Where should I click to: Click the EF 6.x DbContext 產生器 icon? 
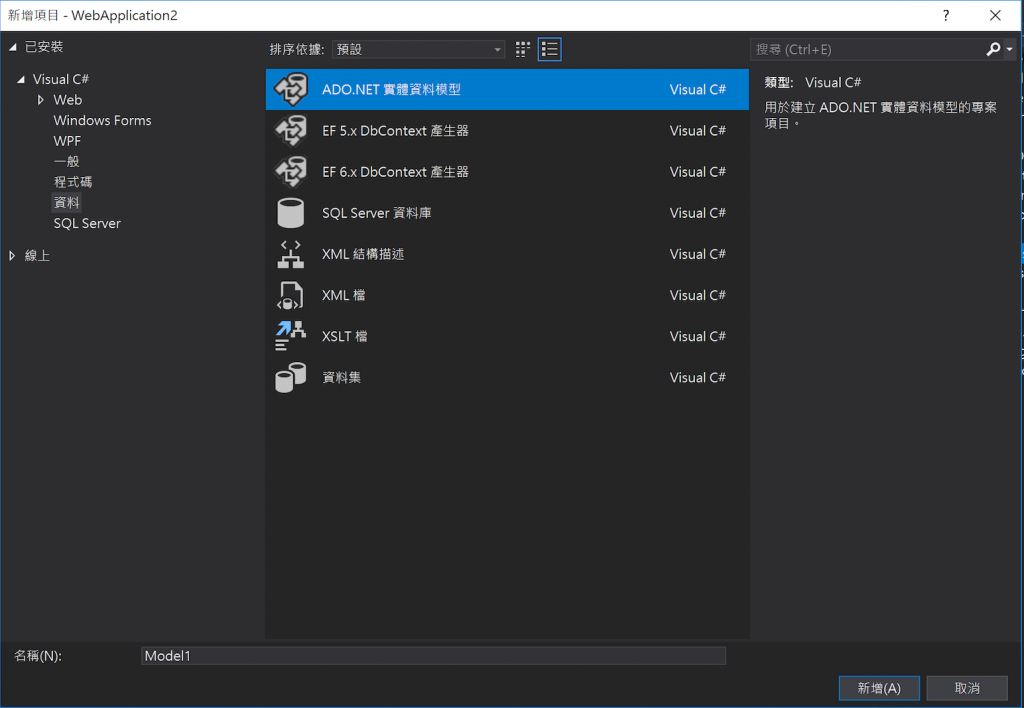coord(291,172)
